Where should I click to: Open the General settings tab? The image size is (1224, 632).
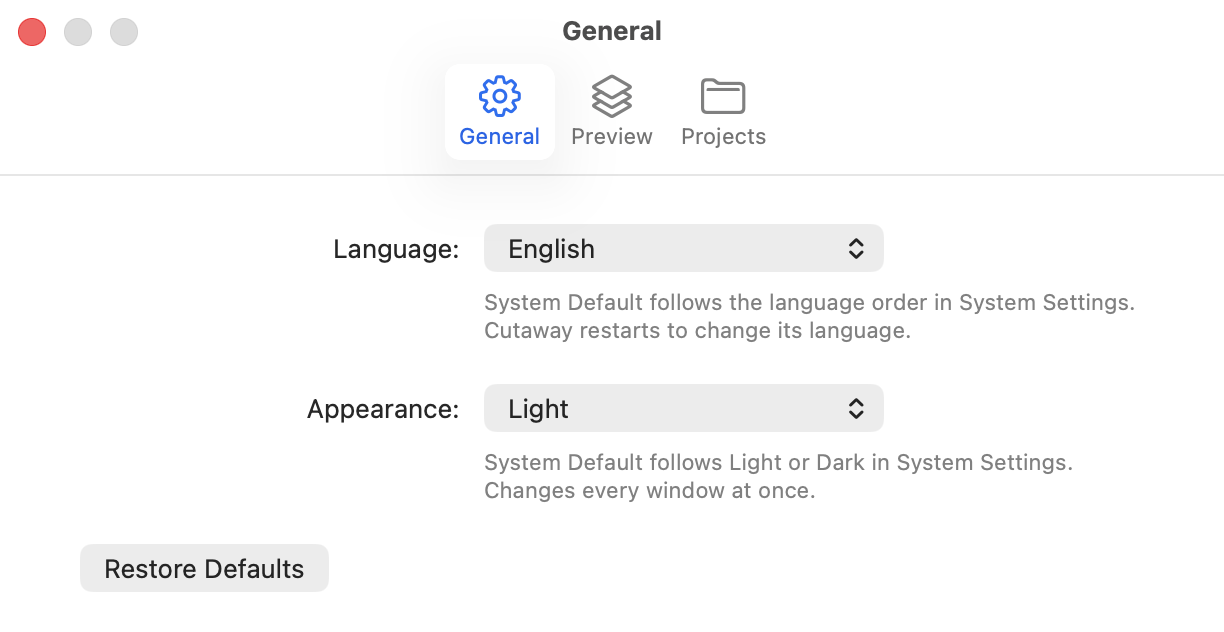[499, 112]
